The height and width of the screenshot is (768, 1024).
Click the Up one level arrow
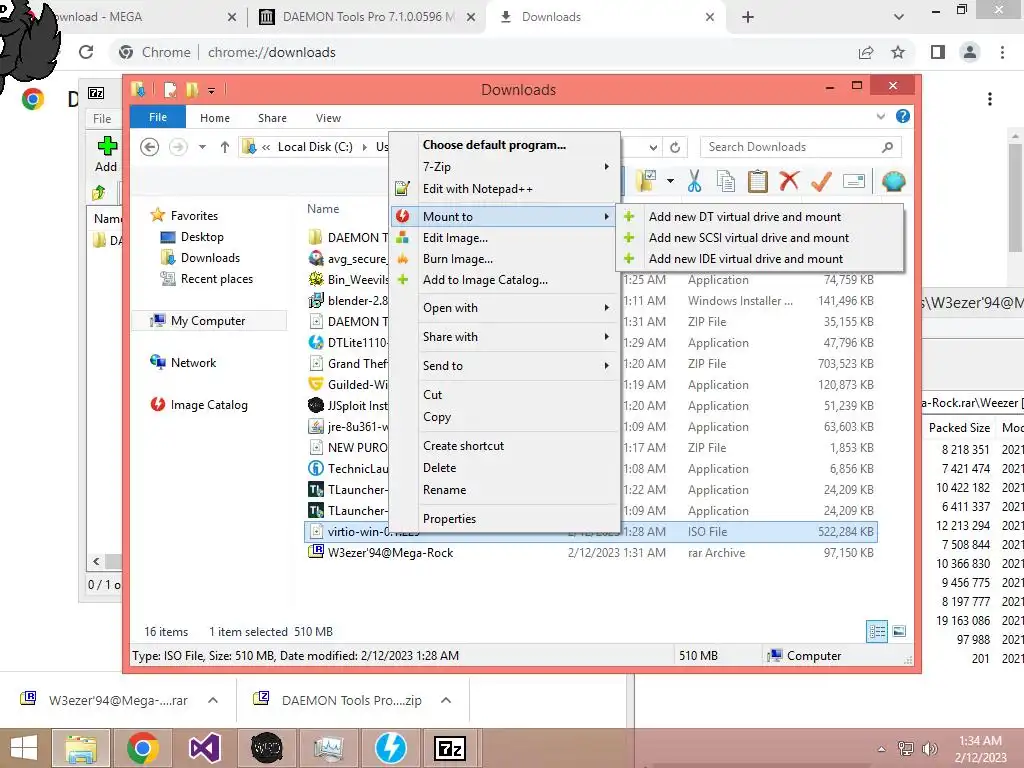[x=225, y=147]
